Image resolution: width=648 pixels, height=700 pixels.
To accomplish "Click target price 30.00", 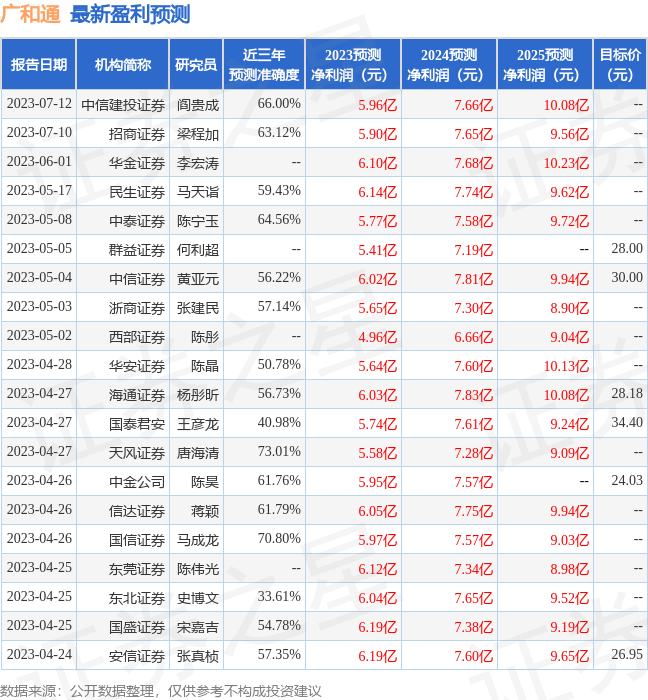I will coord(627,277).
